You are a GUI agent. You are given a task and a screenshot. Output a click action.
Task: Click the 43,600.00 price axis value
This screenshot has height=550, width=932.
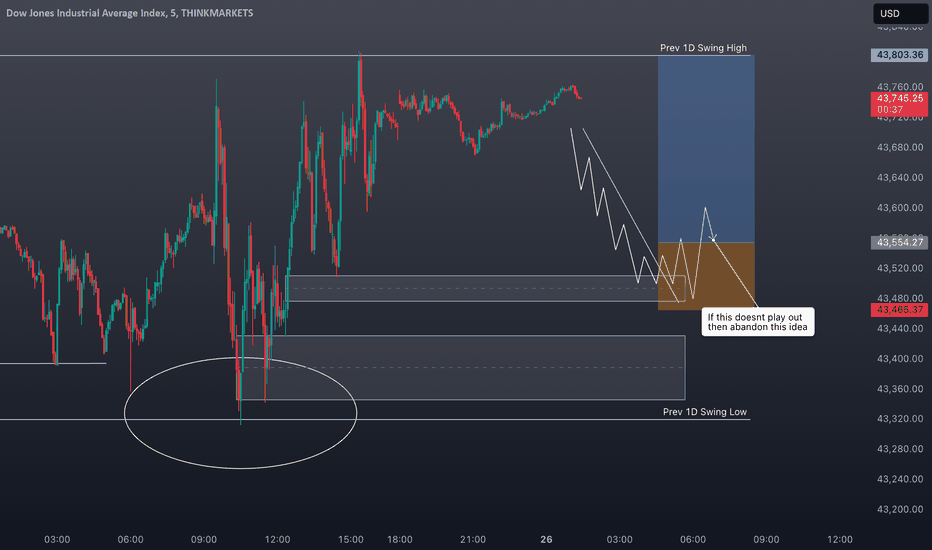tap(900, 208)
